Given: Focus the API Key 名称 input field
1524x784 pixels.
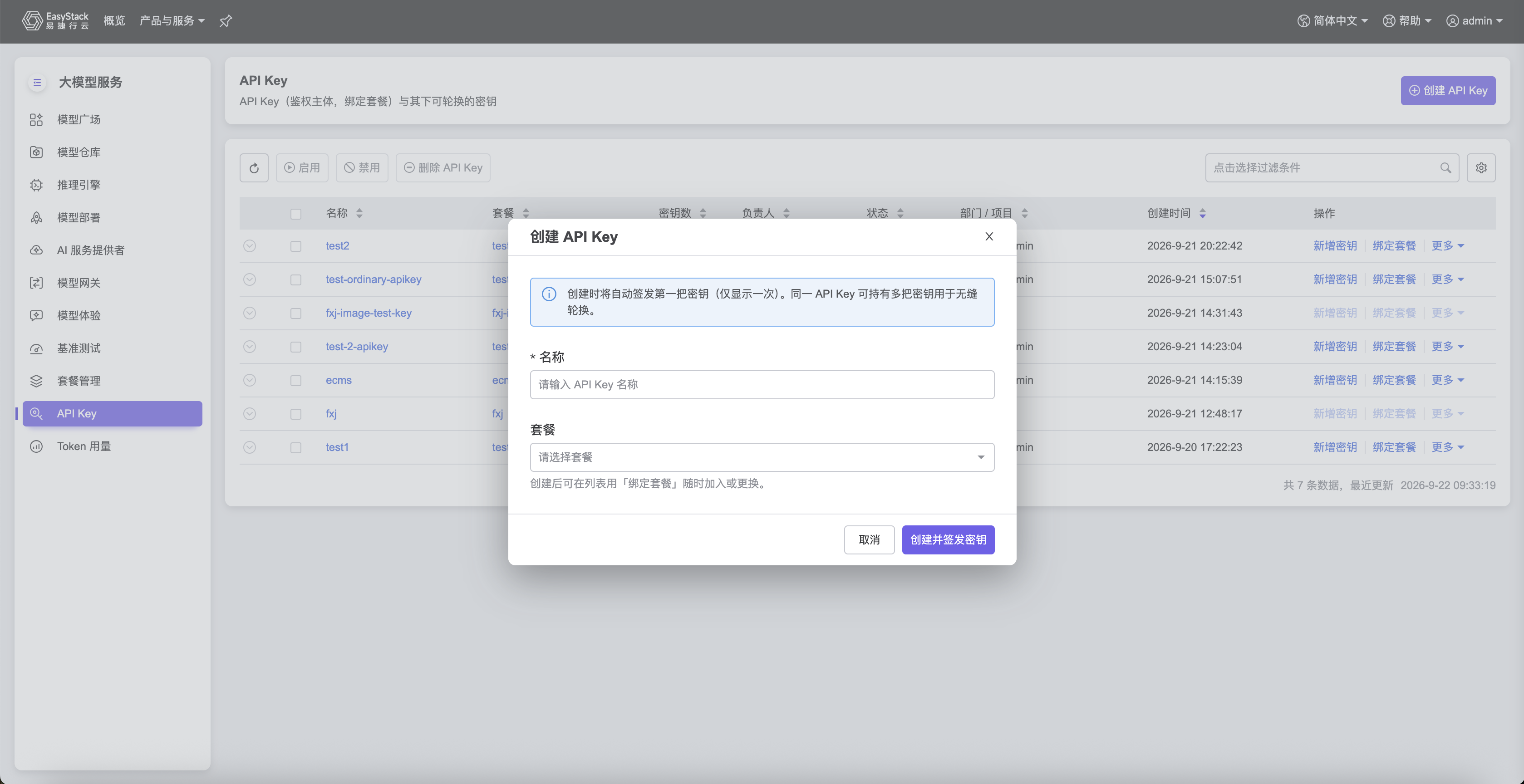Looking at the screenshot, I should (x=762, y=385).
